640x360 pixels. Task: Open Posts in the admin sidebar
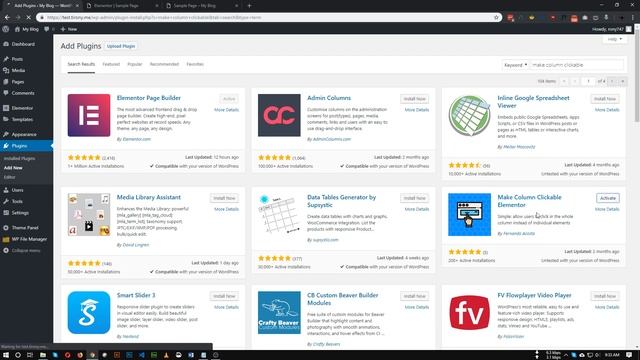(17, 59)
